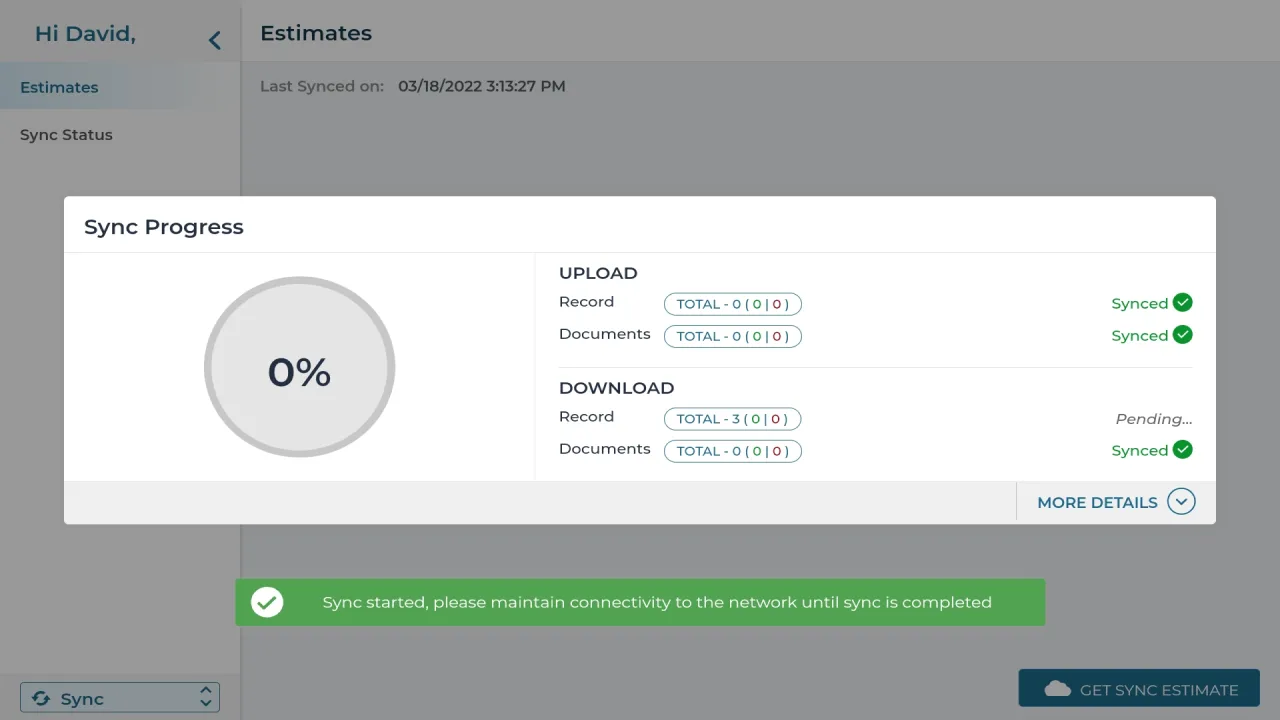Click the Upload Record total badge
This screenshot has width=1280, height=720.
(733, 304)
